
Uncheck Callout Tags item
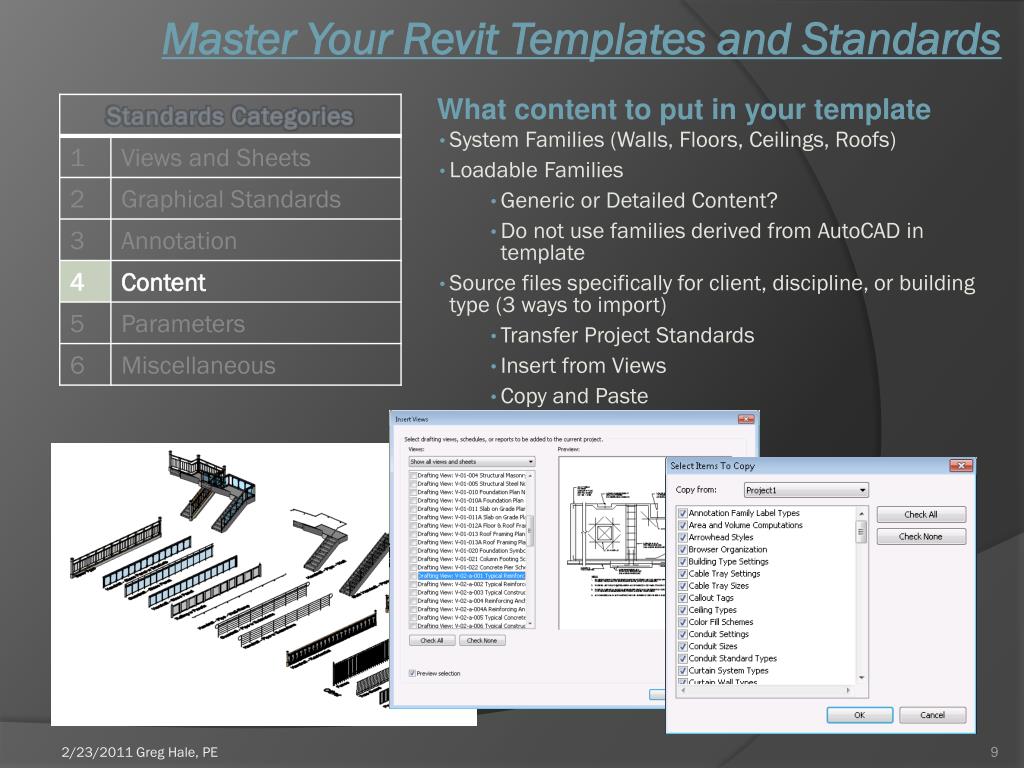pyautogui.click(x=682, y=598)
